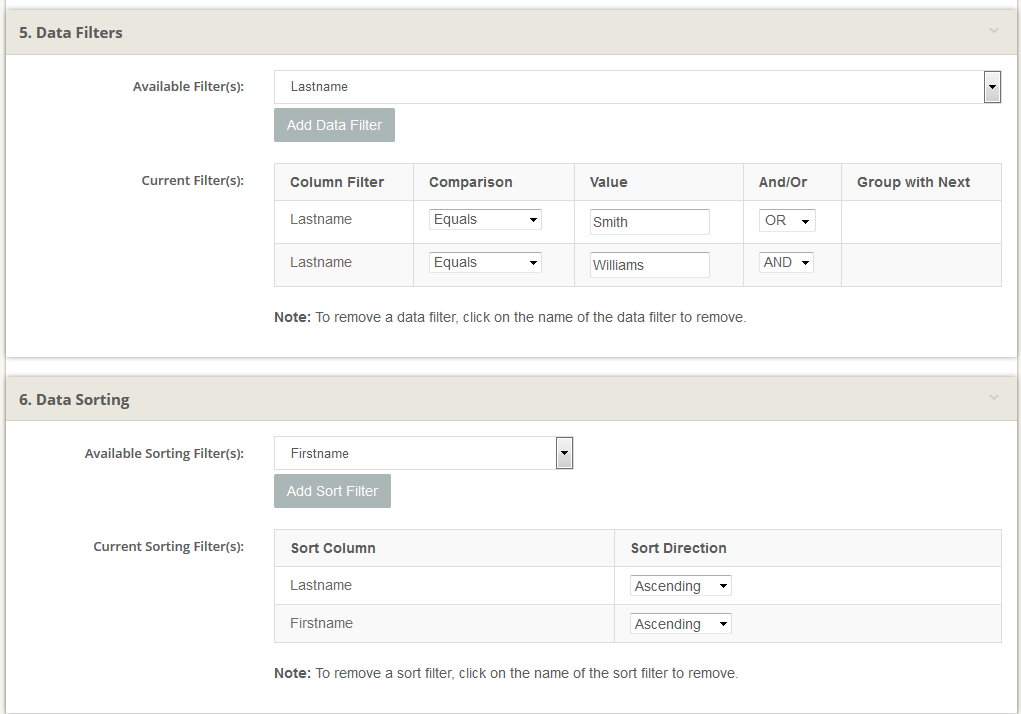1021x714 pixels.
Task: Open Comparison dropdown for Williams filter
Action: pos(486,263)
